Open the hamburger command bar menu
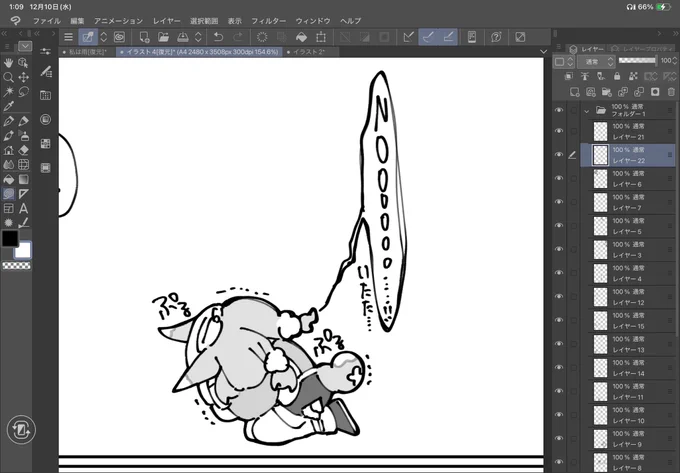This screenshot has height=473, width=680. coord(69,37)
